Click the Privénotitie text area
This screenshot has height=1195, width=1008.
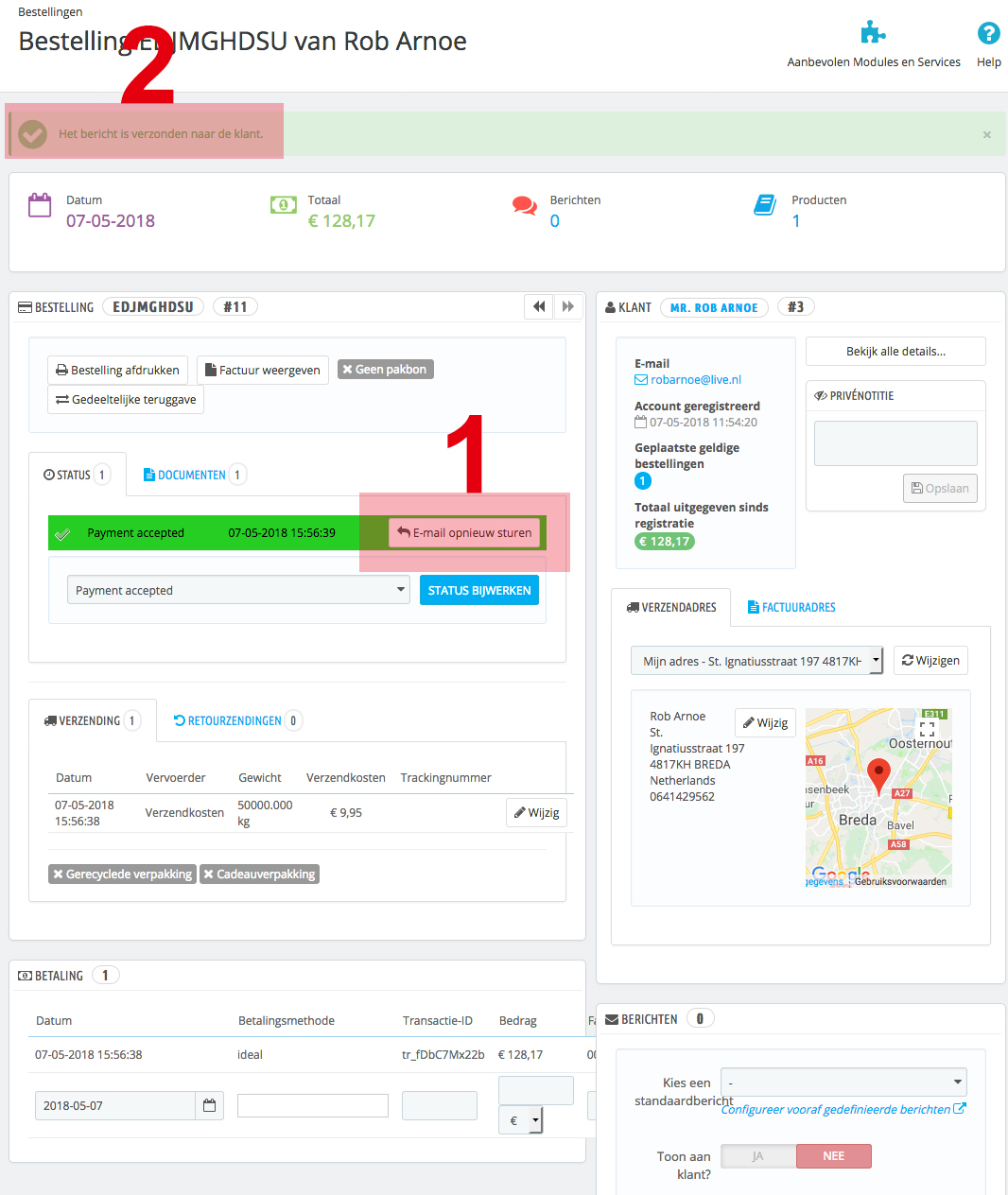895,443
